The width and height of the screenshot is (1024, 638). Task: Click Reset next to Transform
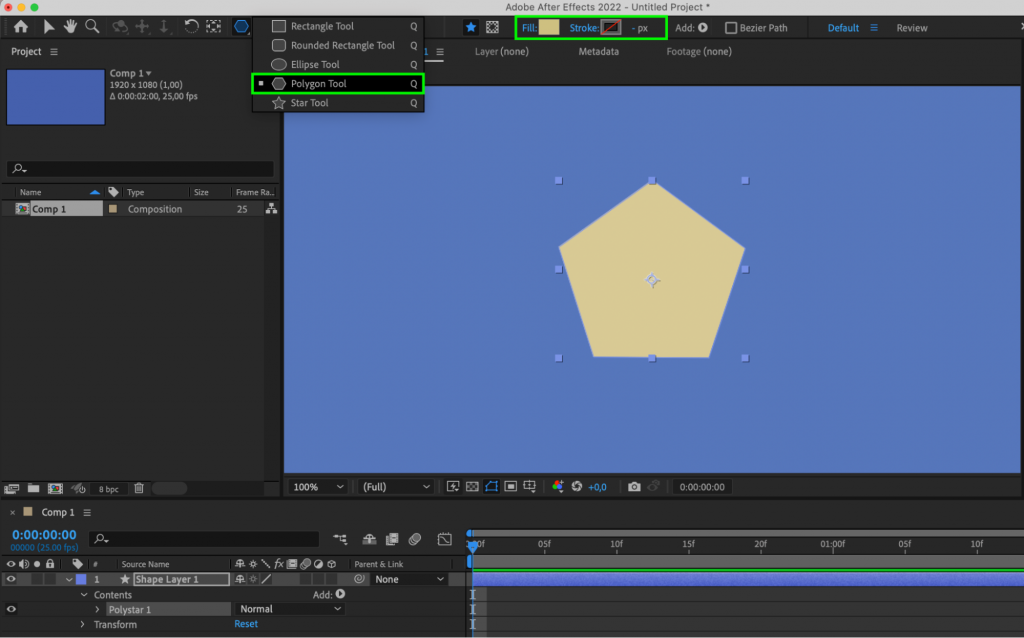245,623
